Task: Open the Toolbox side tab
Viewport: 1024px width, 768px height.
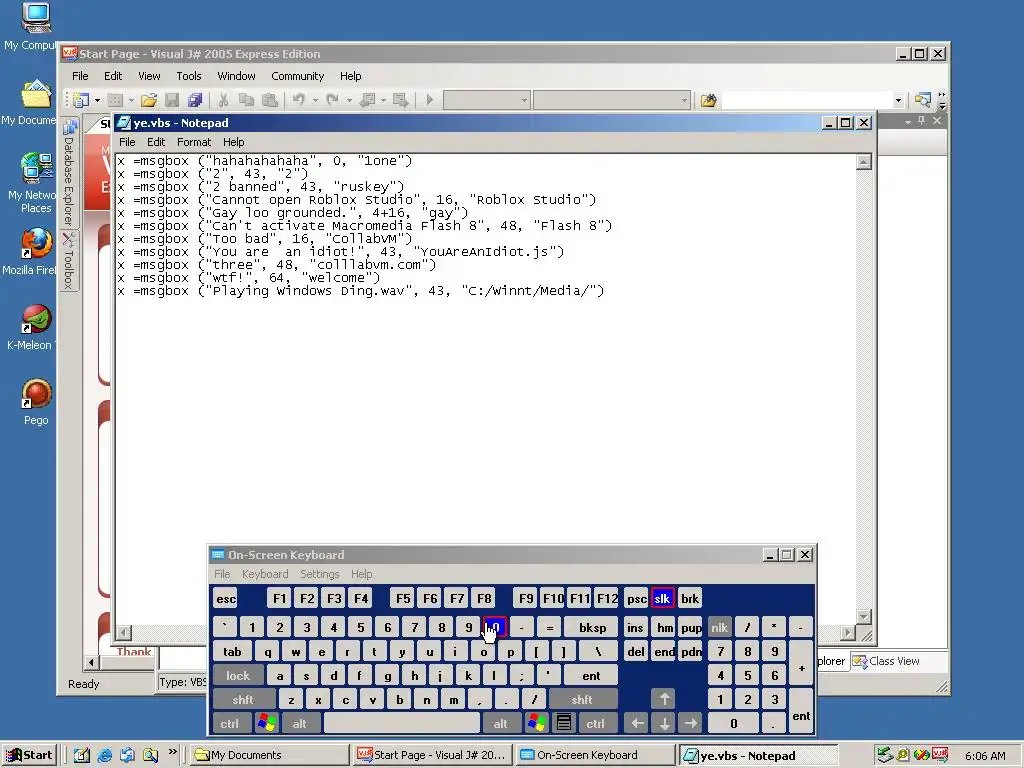Action: point(69,261)
